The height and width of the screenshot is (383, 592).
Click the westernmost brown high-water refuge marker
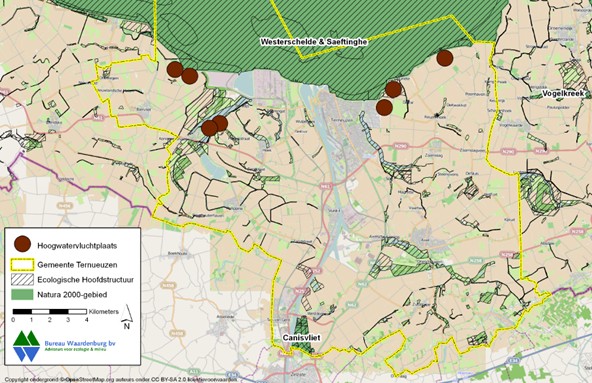(175, 69)
